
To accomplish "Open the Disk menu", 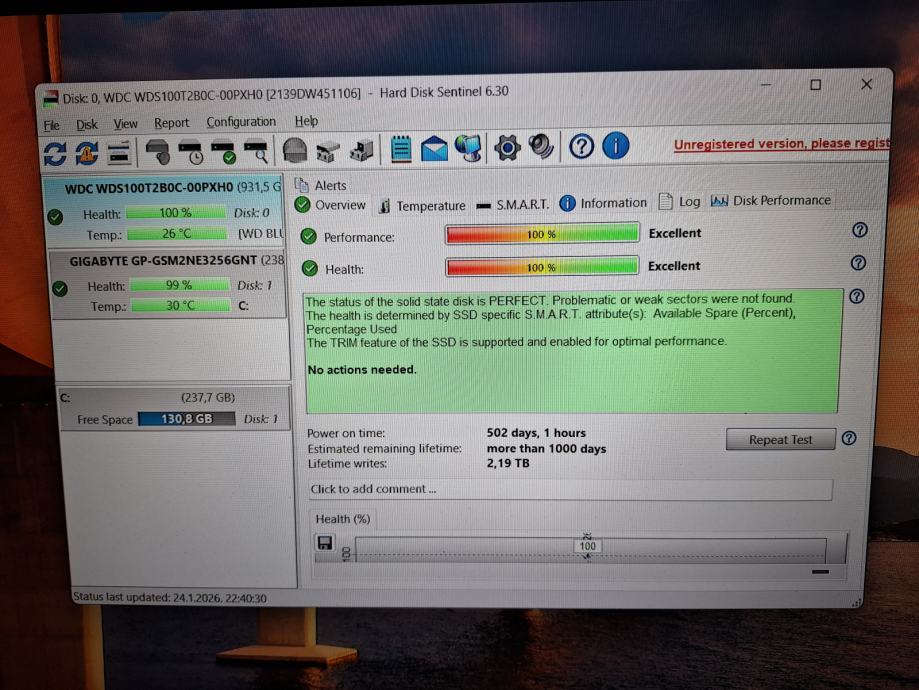I will 87,125.
